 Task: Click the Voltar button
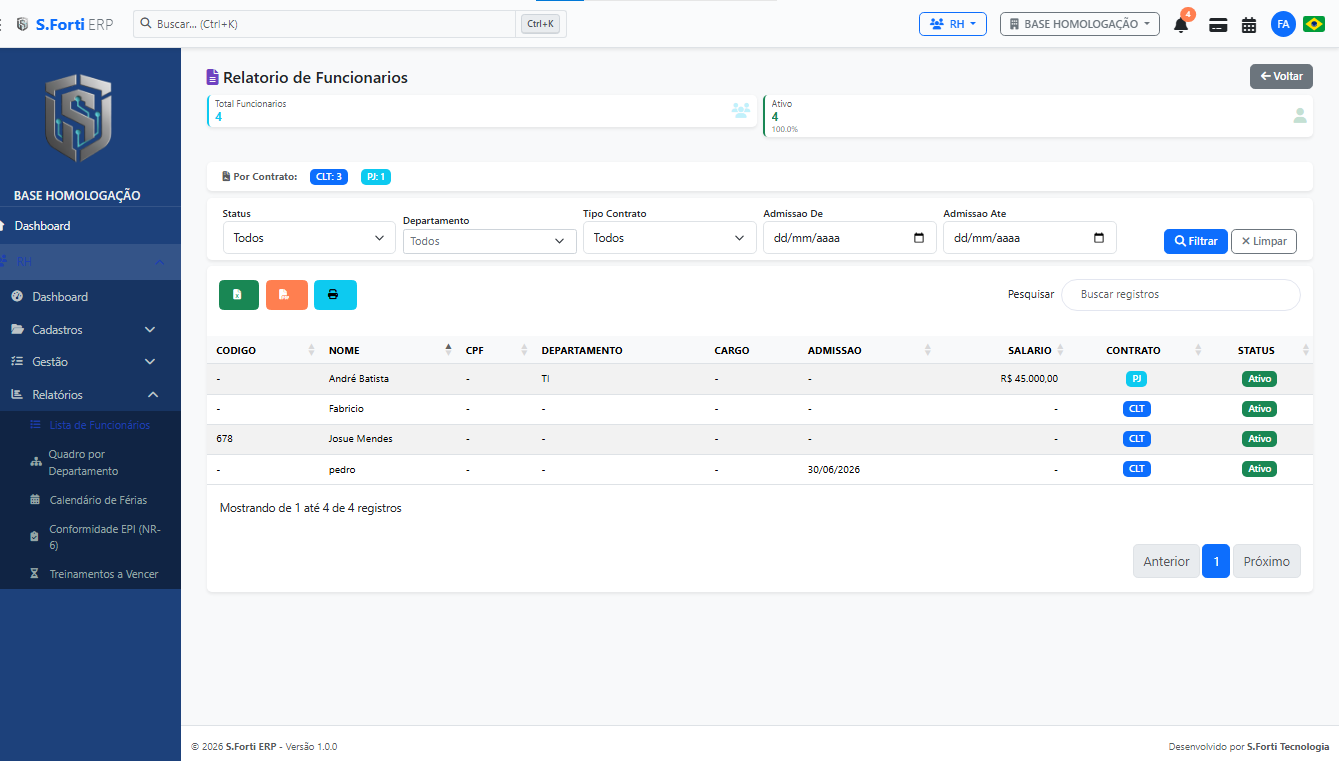[x=1281, y=76]
